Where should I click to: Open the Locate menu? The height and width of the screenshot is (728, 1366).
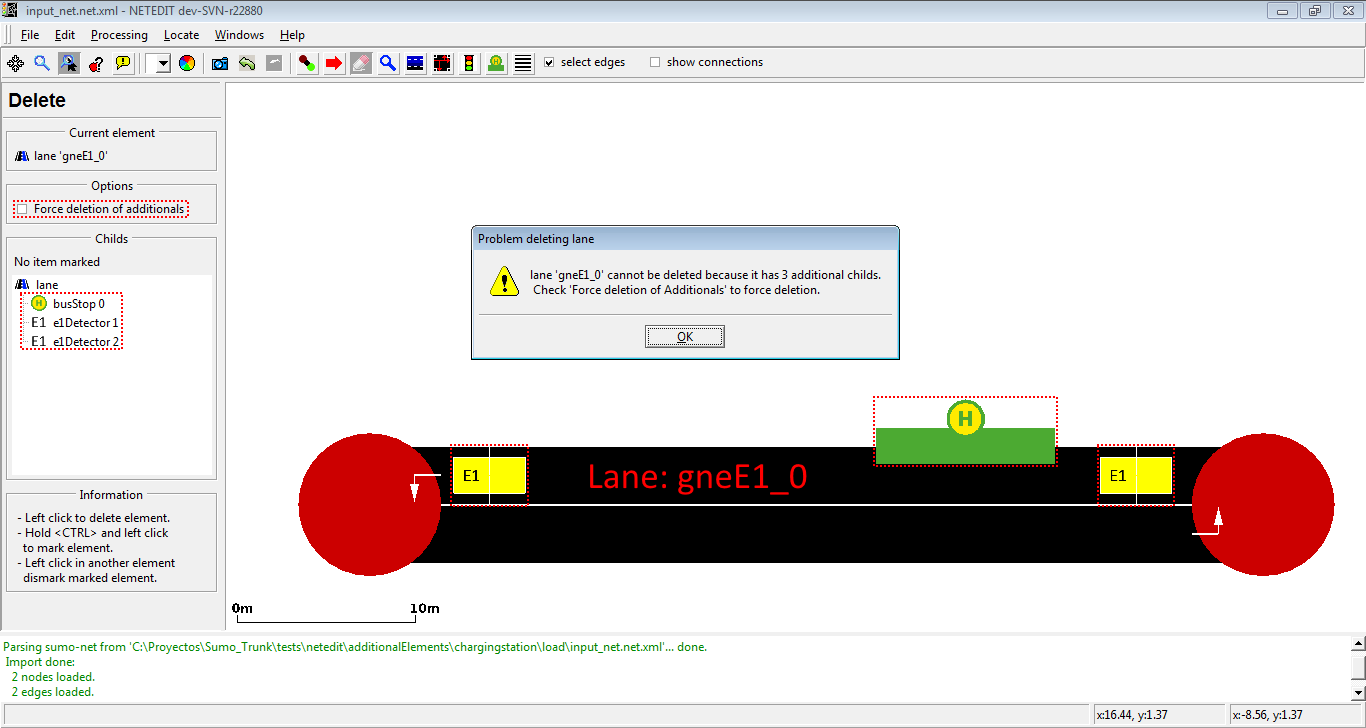181,35
